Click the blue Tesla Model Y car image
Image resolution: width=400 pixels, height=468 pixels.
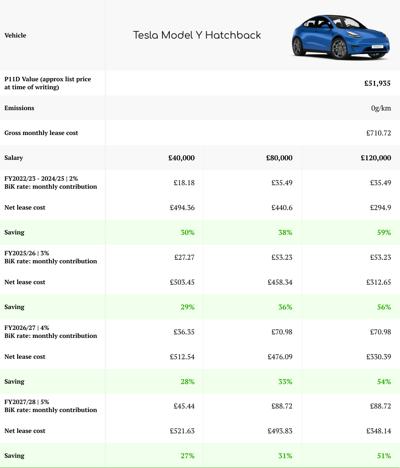tap(341, 37)
